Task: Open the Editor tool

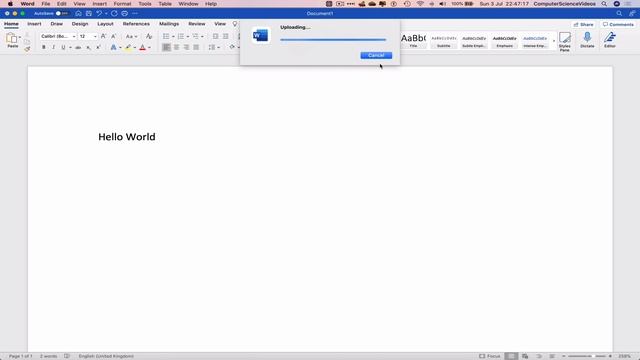Action: click(x=610, y=40)
